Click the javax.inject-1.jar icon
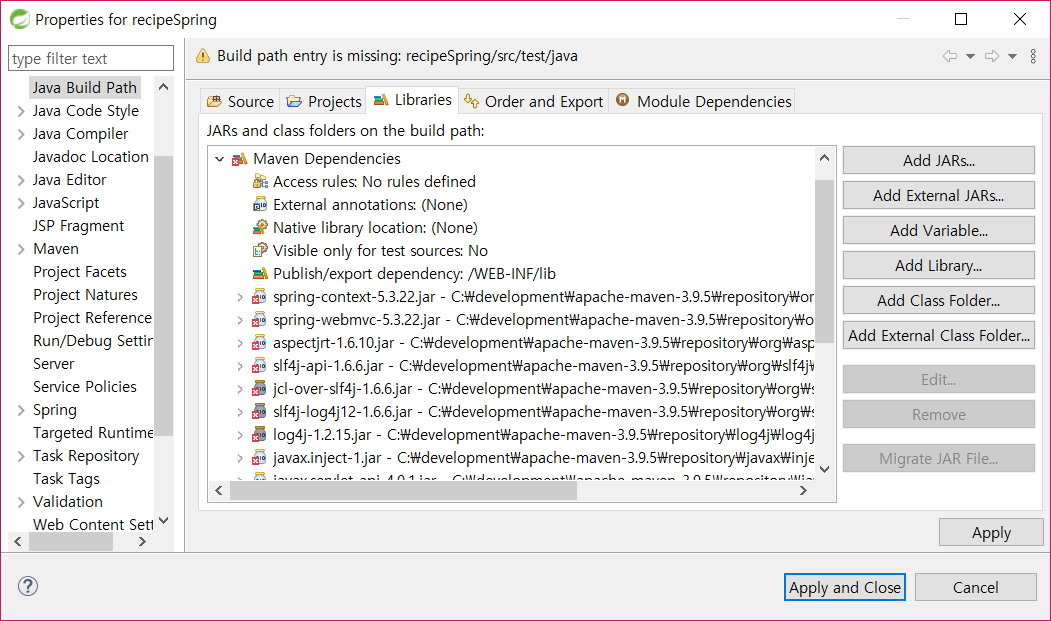This screenshot has height=621, width=1051. (259, 458)
